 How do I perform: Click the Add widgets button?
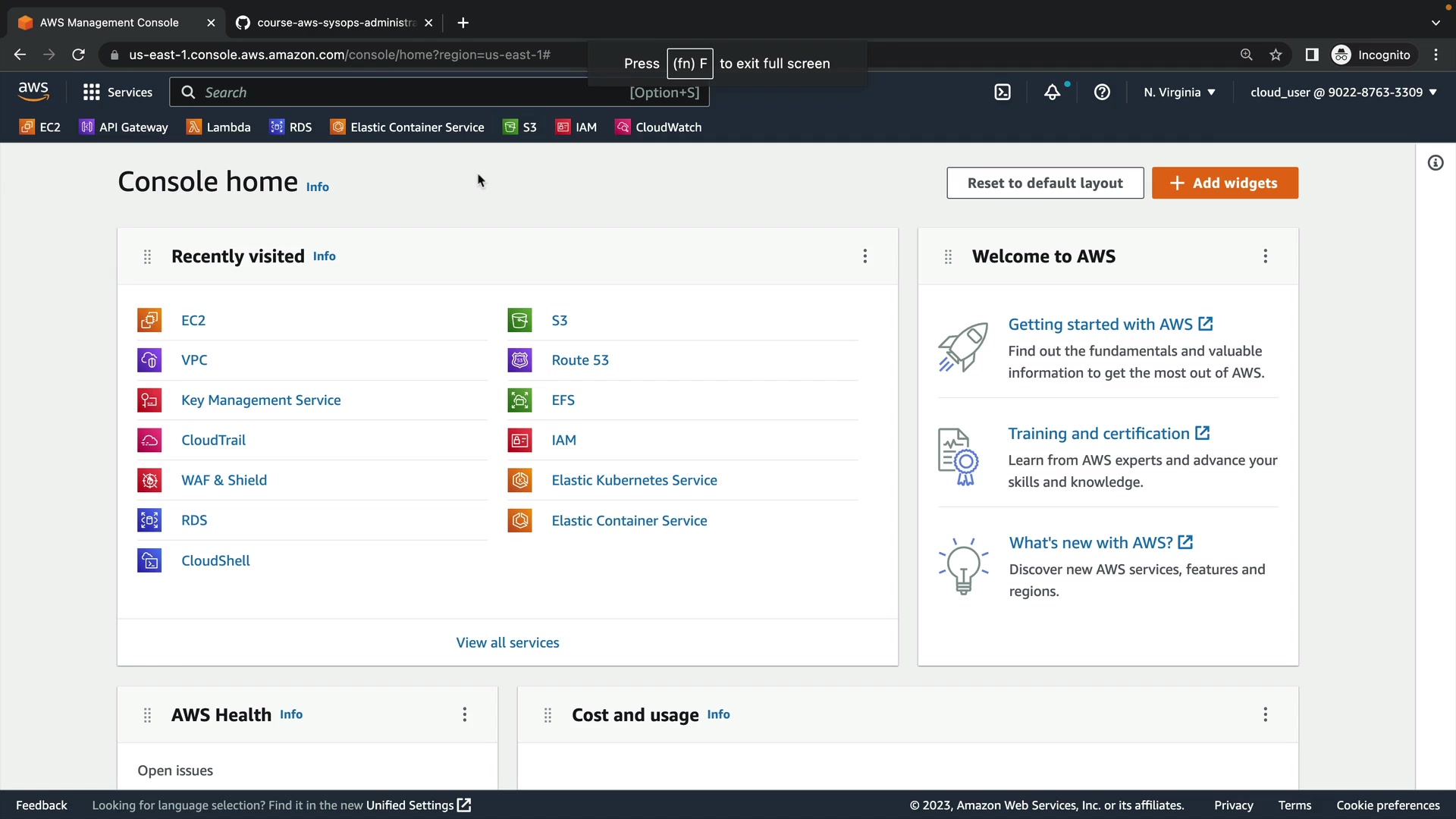tap(1225, 183)
